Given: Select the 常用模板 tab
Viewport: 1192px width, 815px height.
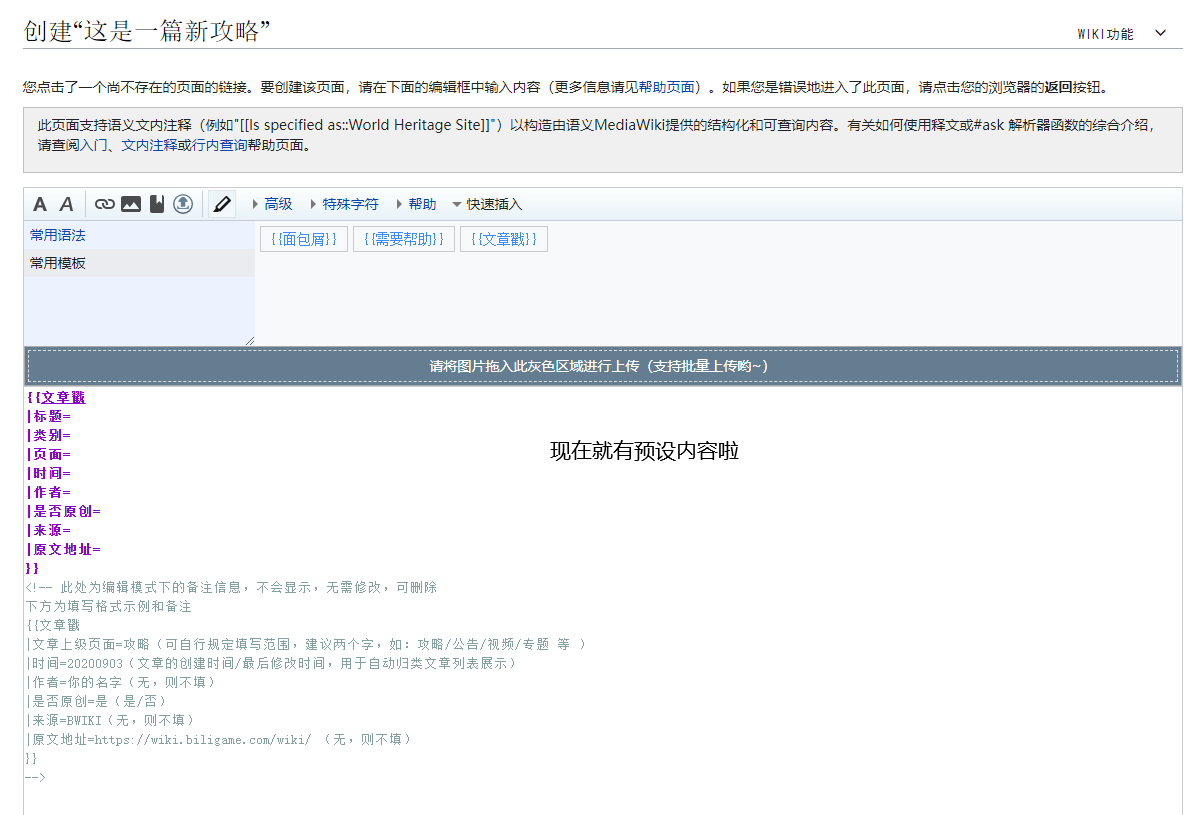Looking at the screenshot, I should tap(58, 263).
